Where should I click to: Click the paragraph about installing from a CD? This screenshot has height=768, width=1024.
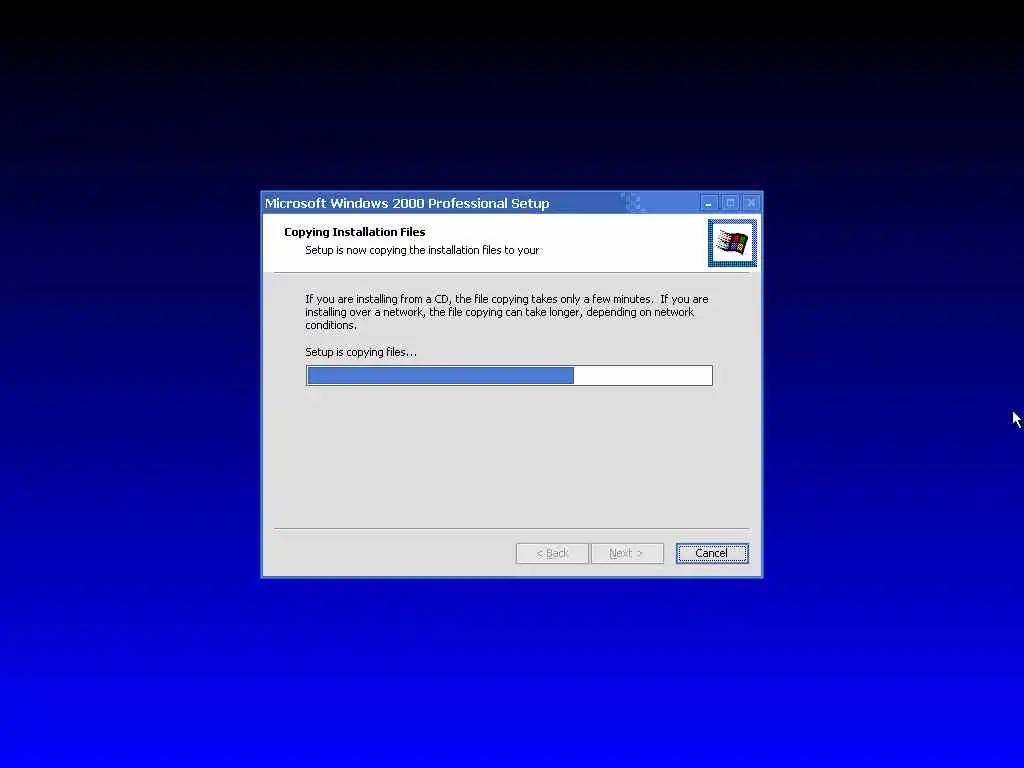click(x=507, y=312)
